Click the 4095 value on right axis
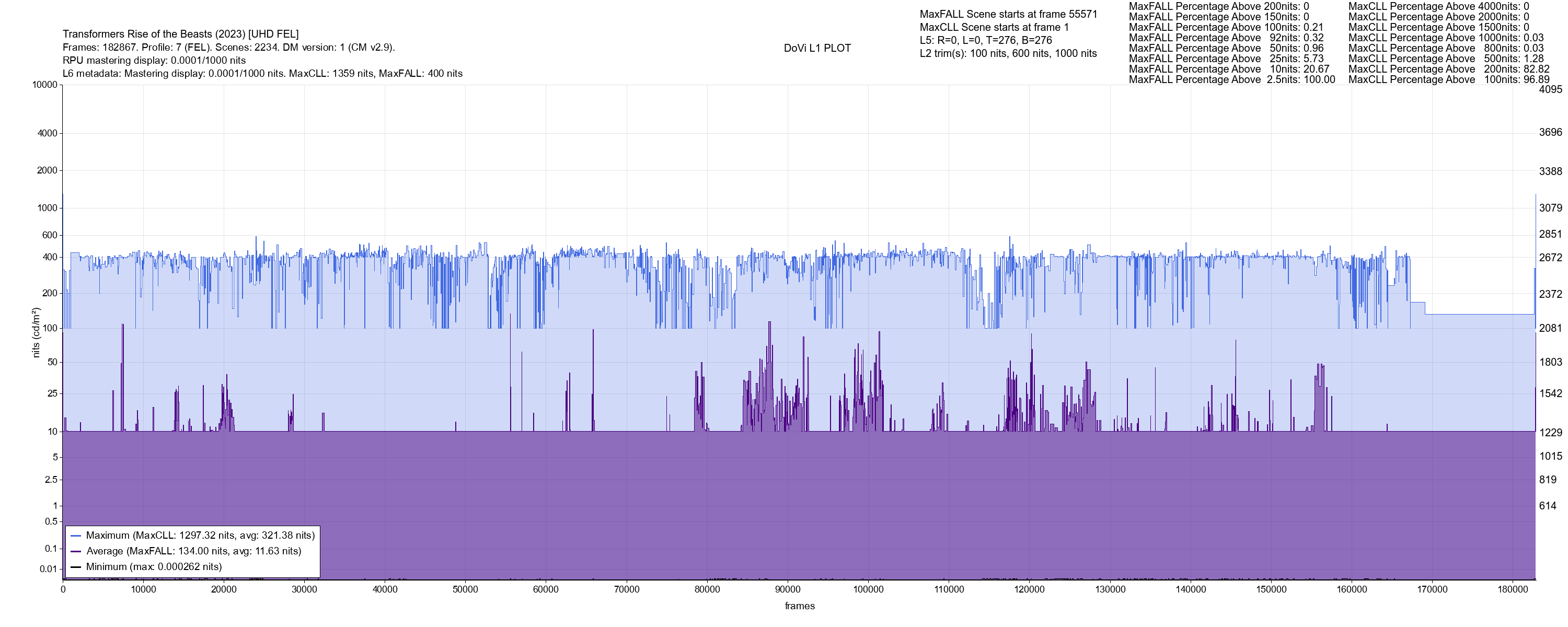The image size is (1568, 627). click(x=1550, y=89)
